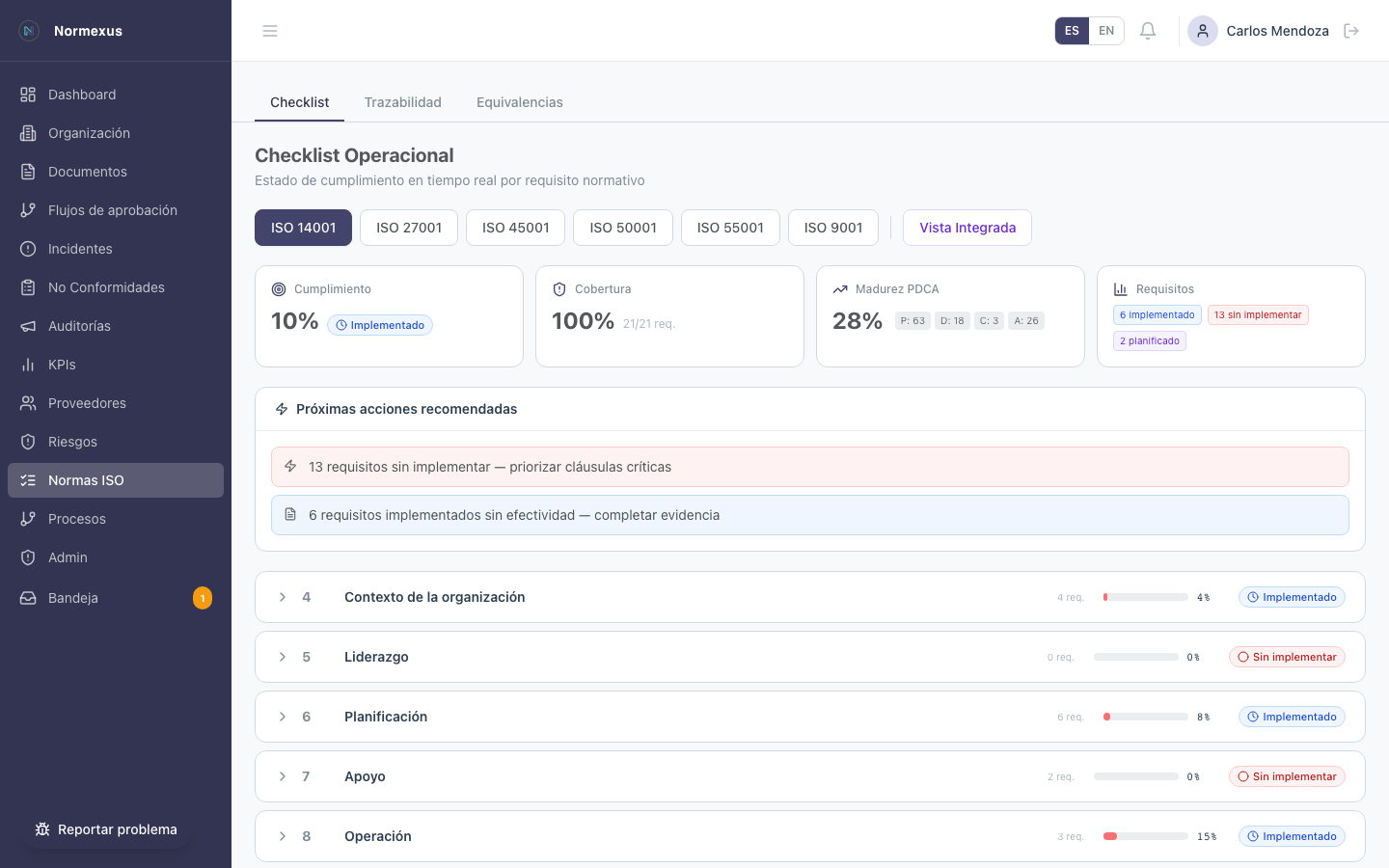This screenshot has width=1389, height=868.
Task: Click the Normexus logo icon
Action: (29, 31)
